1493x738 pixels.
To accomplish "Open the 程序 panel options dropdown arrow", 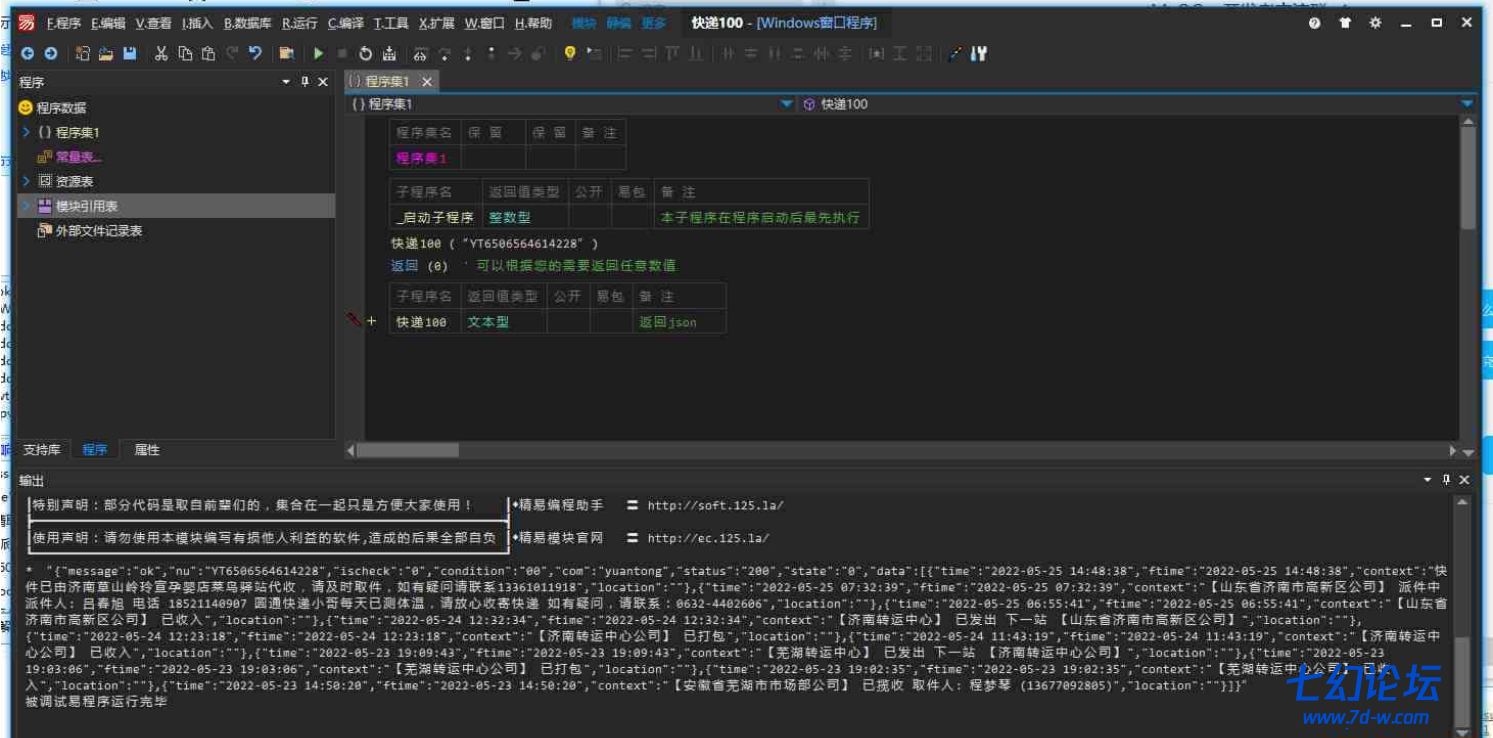I will coord(286,82).
